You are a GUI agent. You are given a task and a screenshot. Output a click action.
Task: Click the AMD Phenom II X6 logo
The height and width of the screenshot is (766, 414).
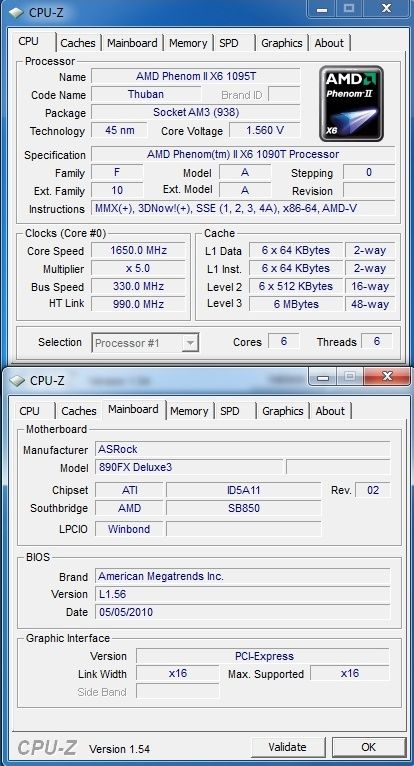click(x=351, y=104)
